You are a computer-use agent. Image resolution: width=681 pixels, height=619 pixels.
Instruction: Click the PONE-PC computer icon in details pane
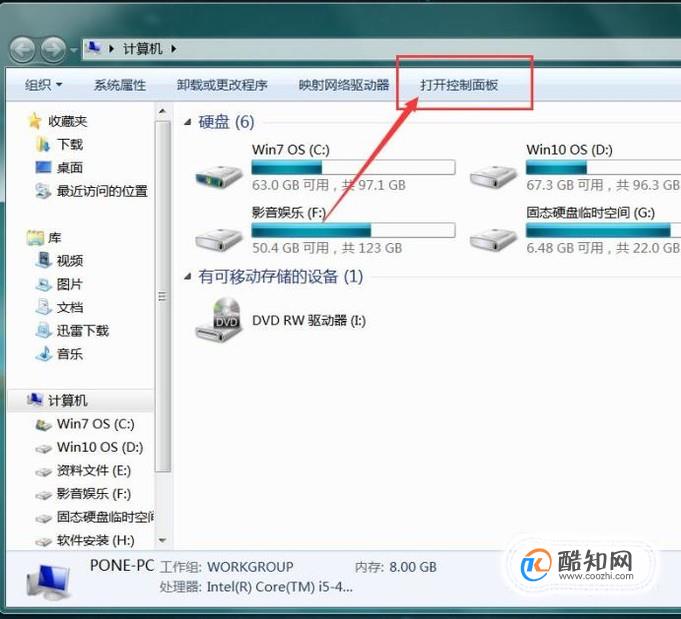point(49,580)
